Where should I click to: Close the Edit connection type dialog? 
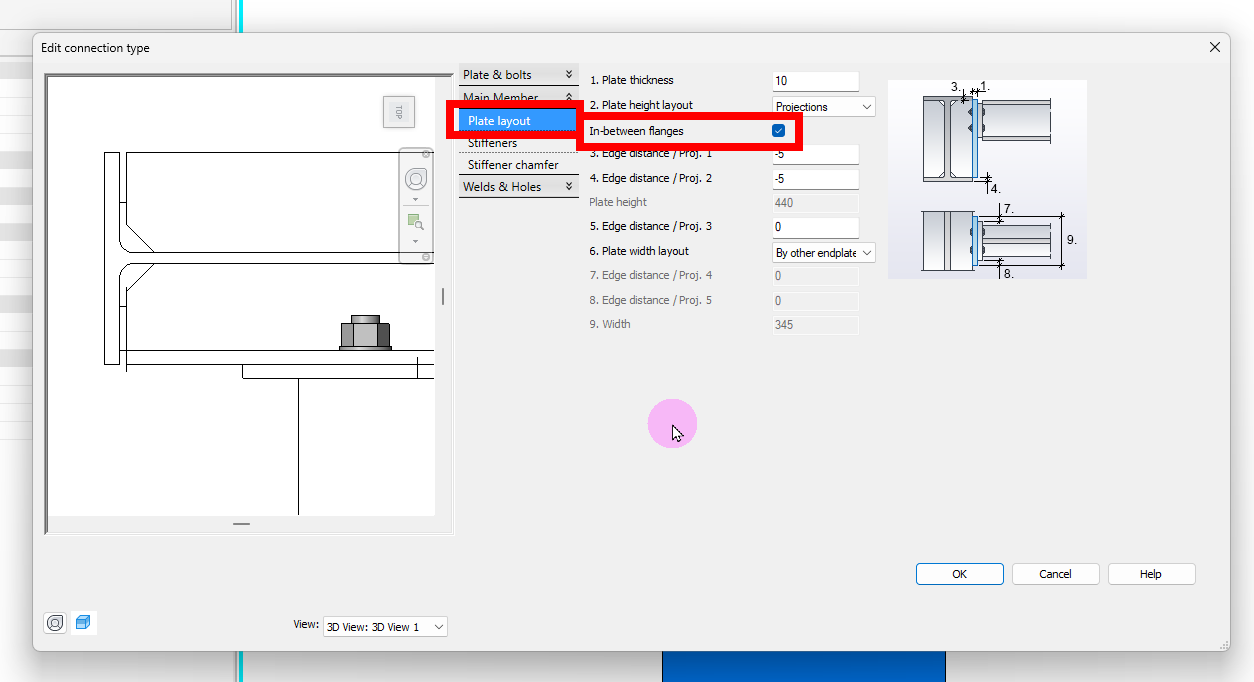point(1215,47)
